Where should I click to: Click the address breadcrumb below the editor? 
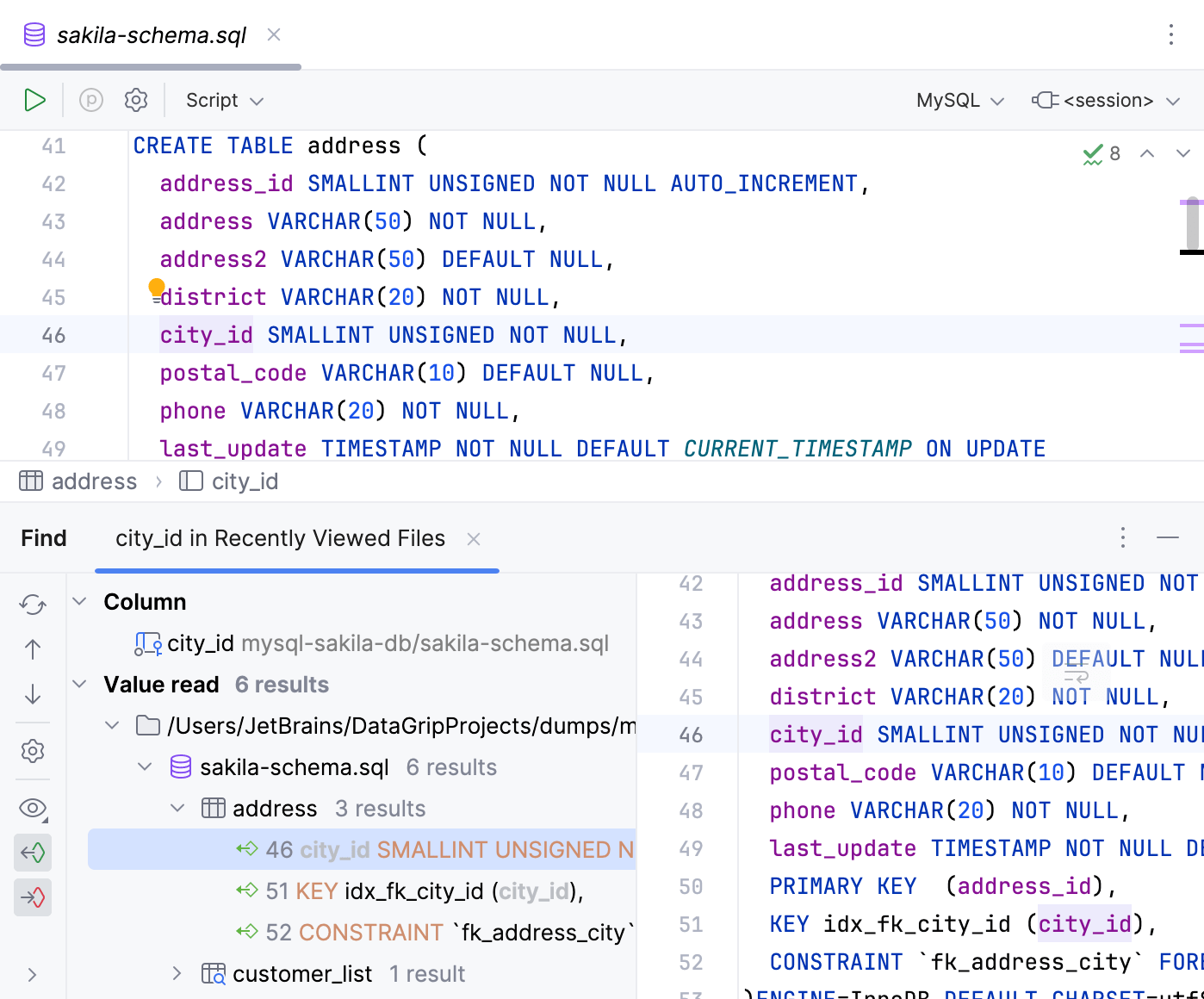tap(95, 481)
